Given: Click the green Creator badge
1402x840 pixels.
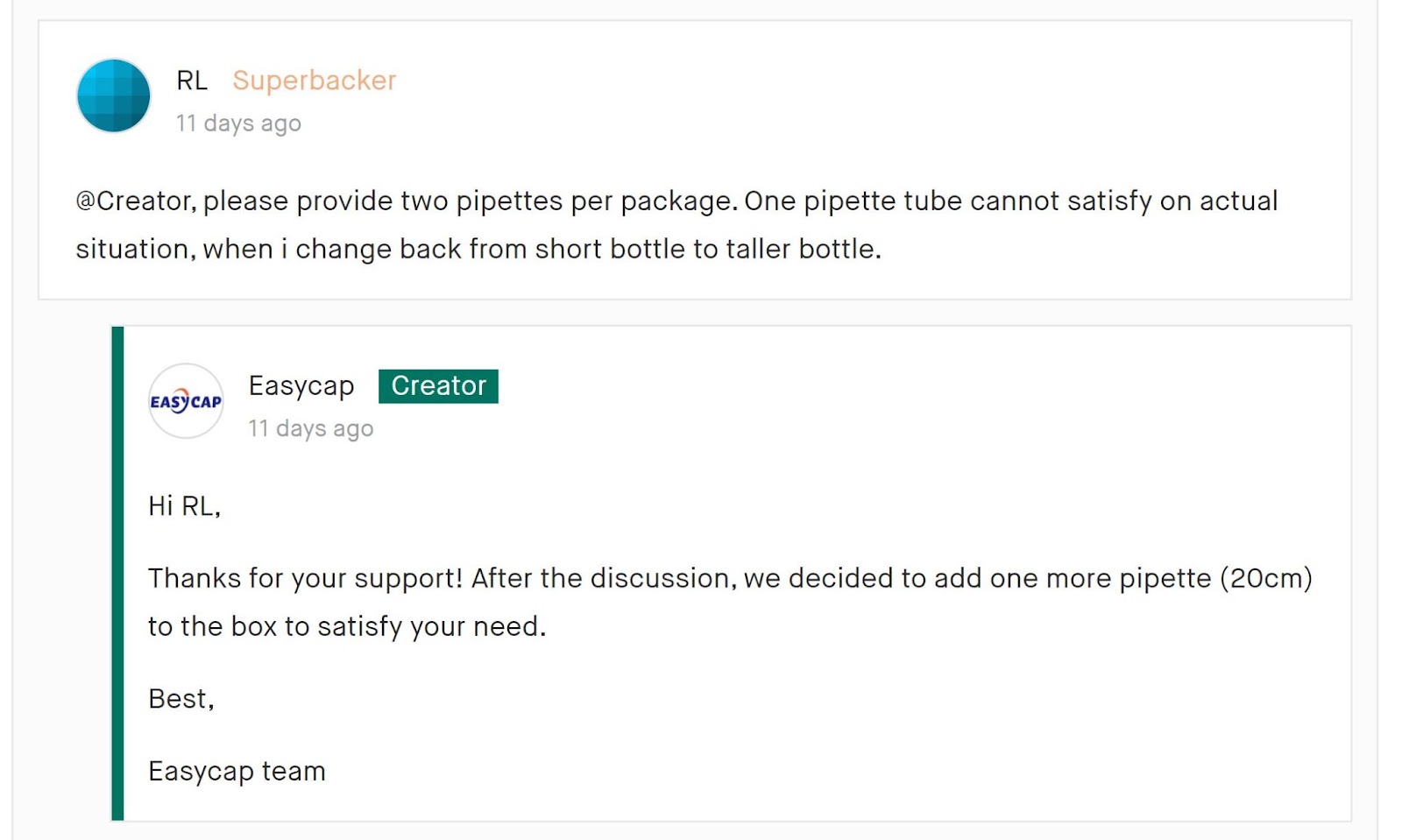Looking at the screenshot, I should click(438, 386).
